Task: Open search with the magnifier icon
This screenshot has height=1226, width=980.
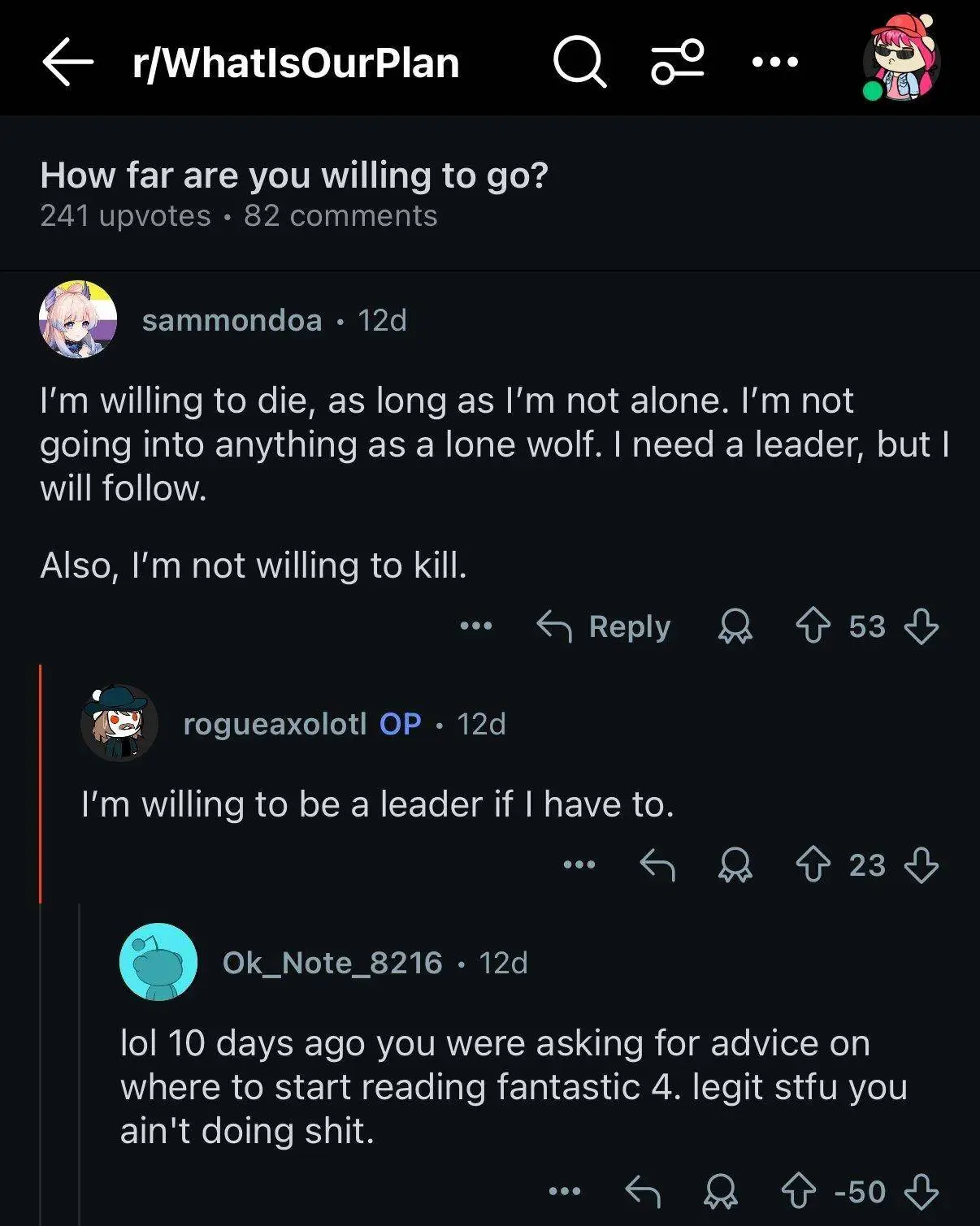Action: 579,62
